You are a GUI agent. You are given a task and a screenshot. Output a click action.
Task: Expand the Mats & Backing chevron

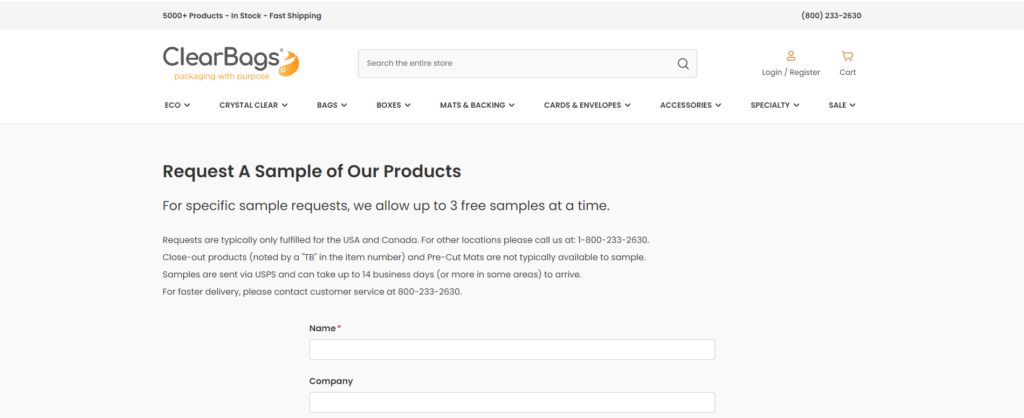click(x=512, y=105)
